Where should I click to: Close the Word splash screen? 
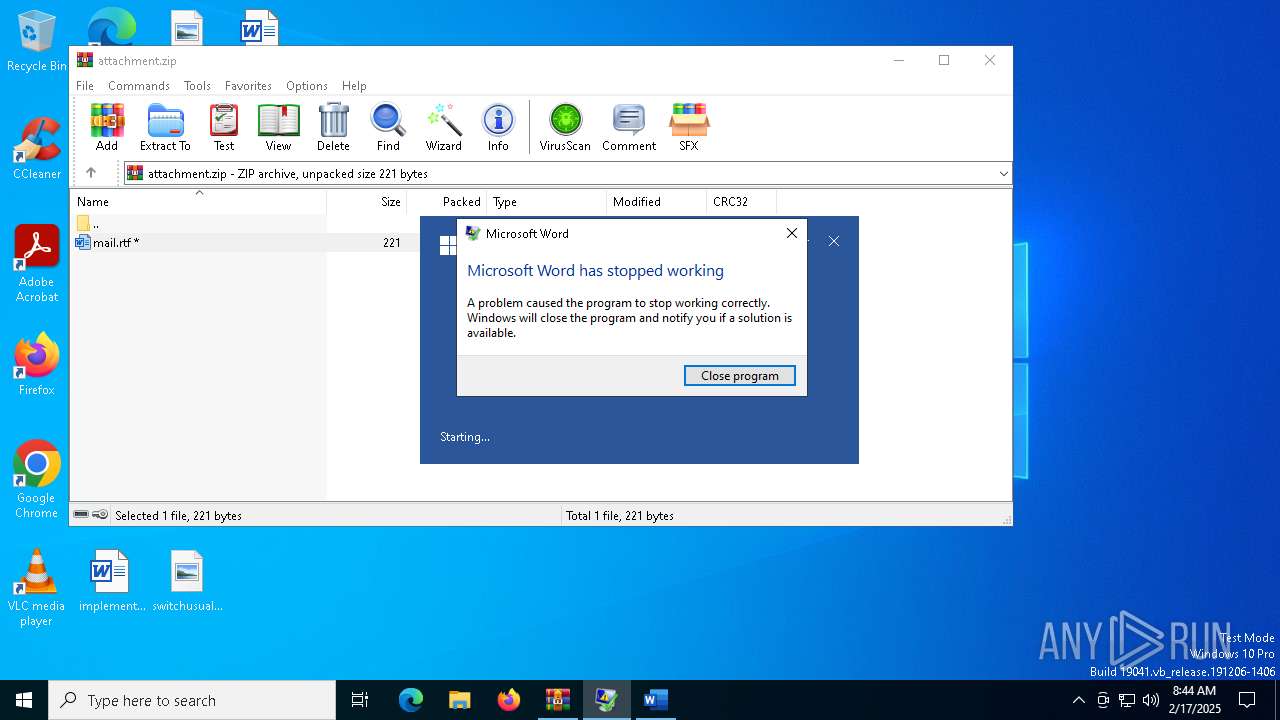tap(834, 241)
